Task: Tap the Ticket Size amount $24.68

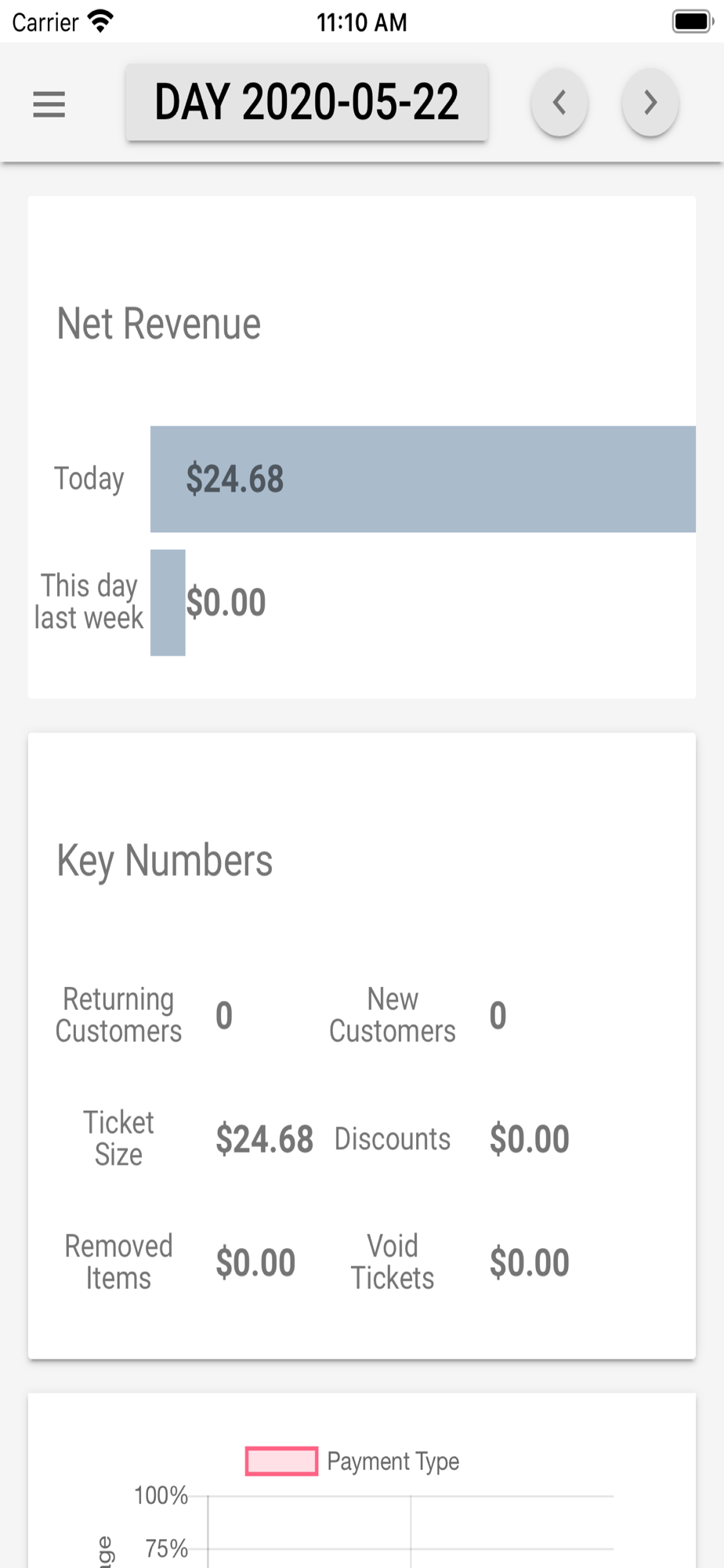Action: (264, 1139)
